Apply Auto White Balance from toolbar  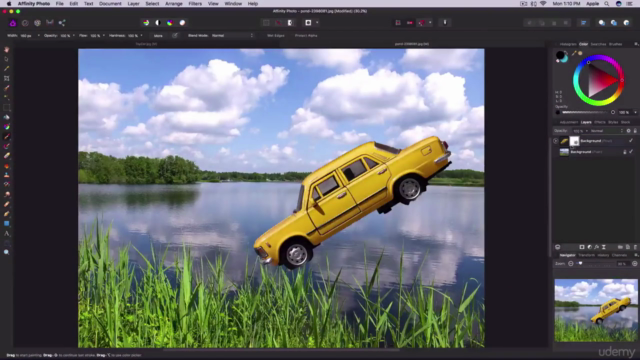182,23
